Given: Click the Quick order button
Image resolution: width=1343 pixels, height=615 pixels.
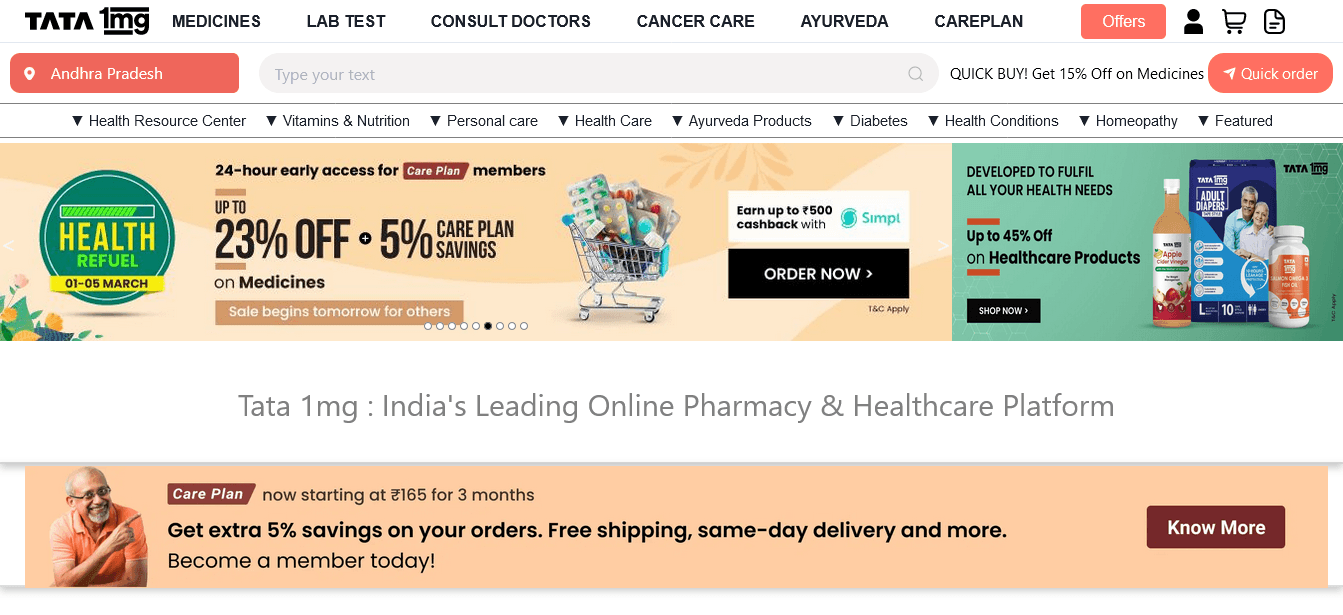Looking at the screenshot, I should pyautogui.click(x=1270, y=74).
